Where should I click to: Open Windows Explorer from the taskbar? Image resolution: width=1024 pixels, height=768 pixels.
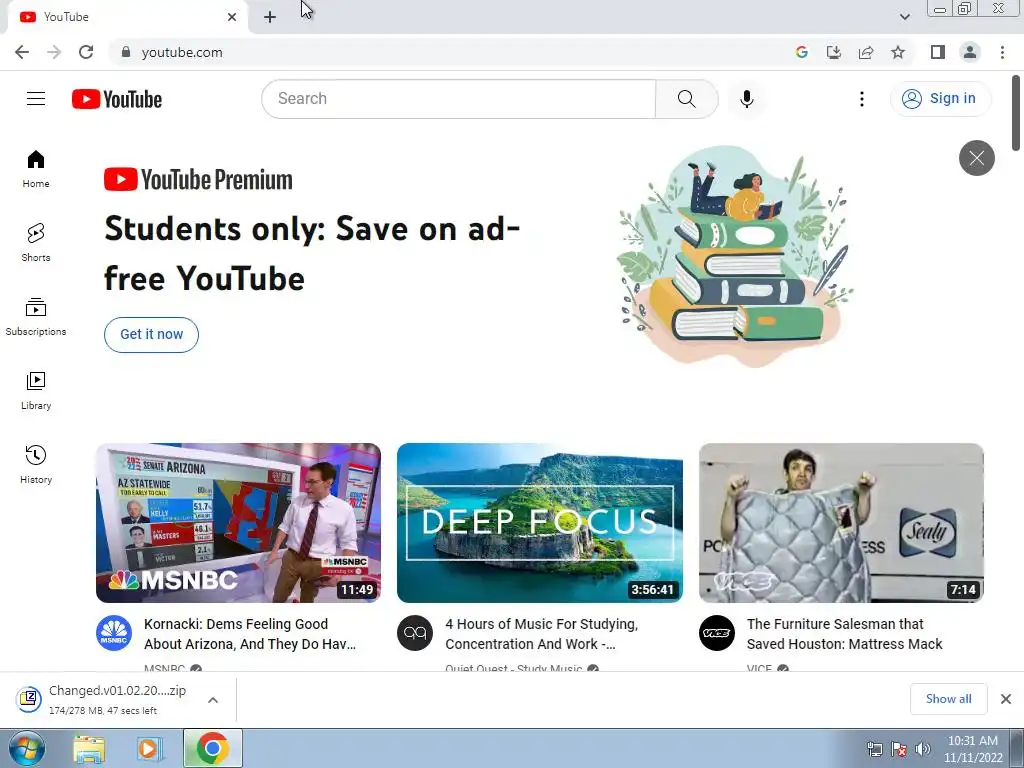89,748
